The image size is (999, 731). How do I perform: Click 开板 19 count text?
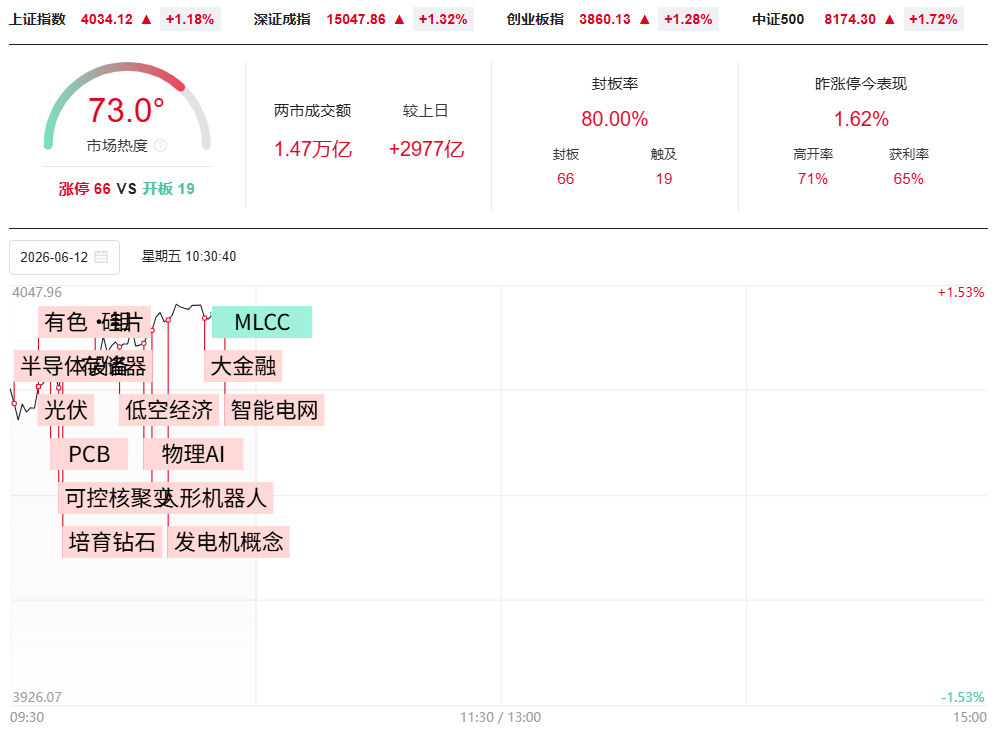point(168,189)
